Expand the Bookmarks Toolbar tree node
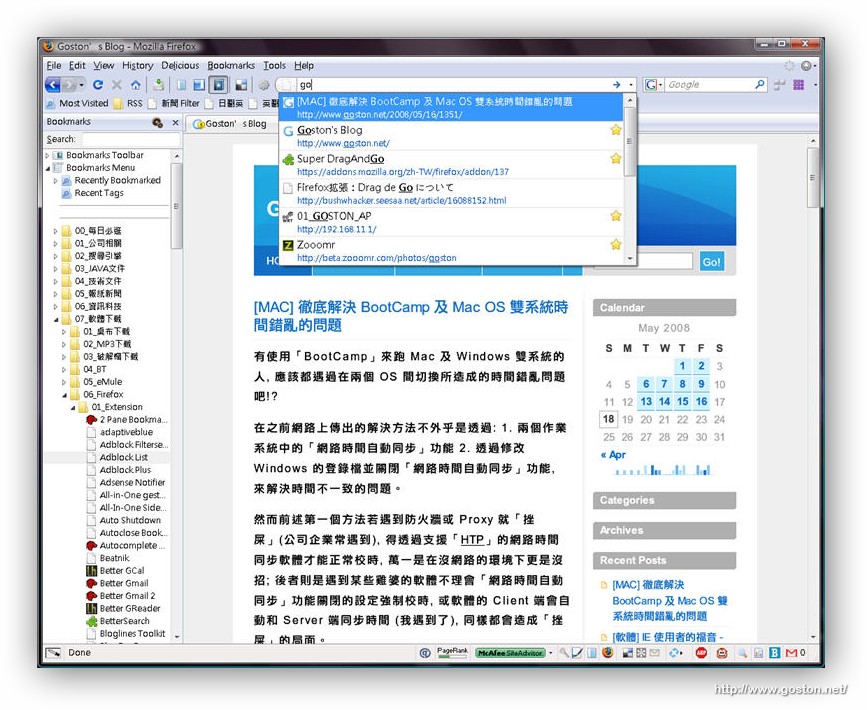 pyautogui.click(x=48, y=155)
